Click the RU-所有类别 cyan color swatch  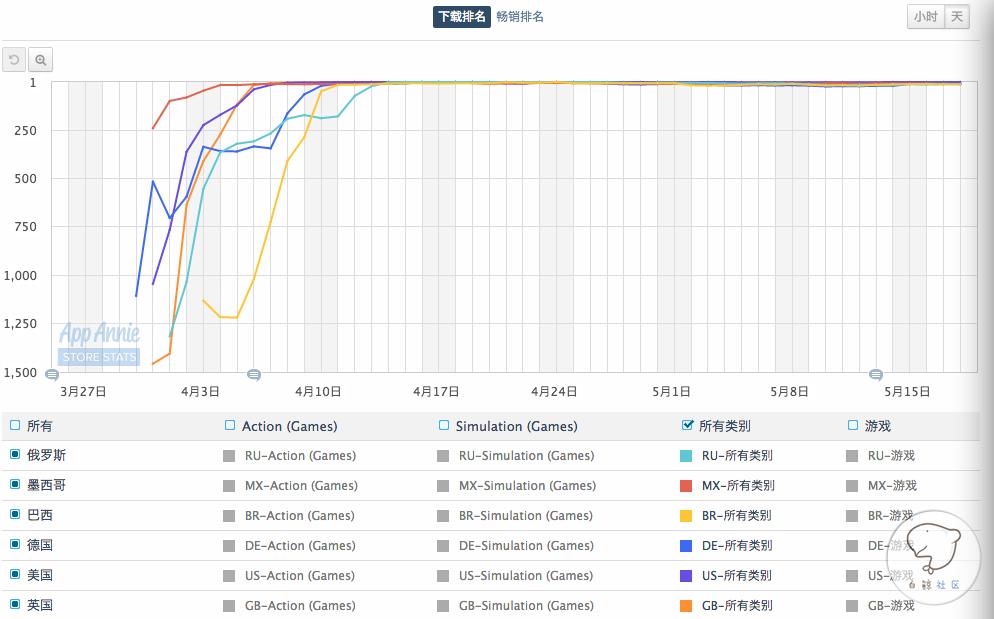(x=686, y=456)
